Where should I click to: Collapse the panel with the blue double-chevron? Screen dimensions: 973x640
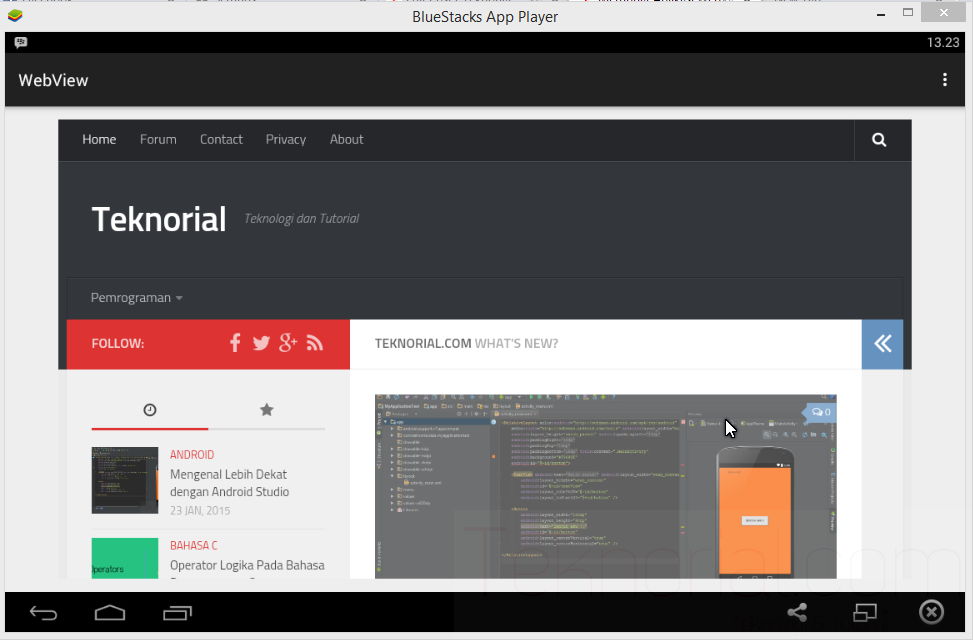coord(882,343)
